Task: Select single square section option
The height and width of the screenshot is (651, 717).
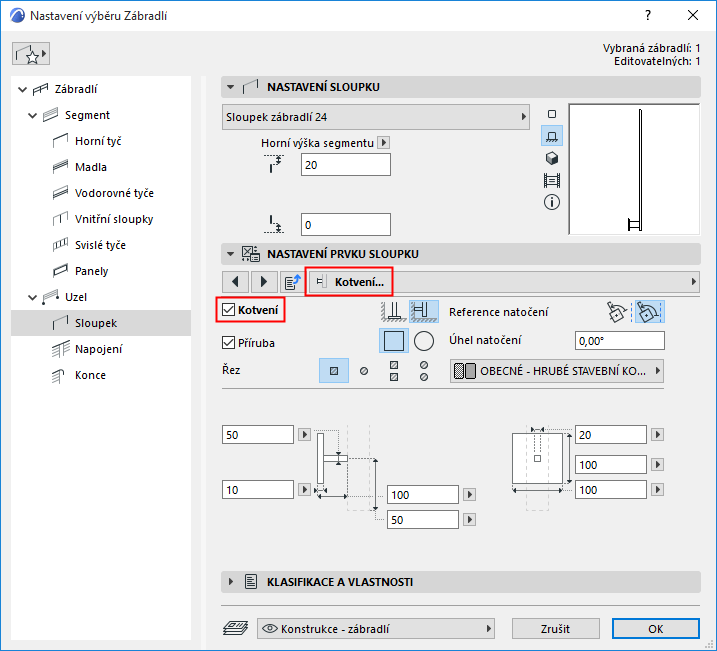Action: [x=334, y=371]
